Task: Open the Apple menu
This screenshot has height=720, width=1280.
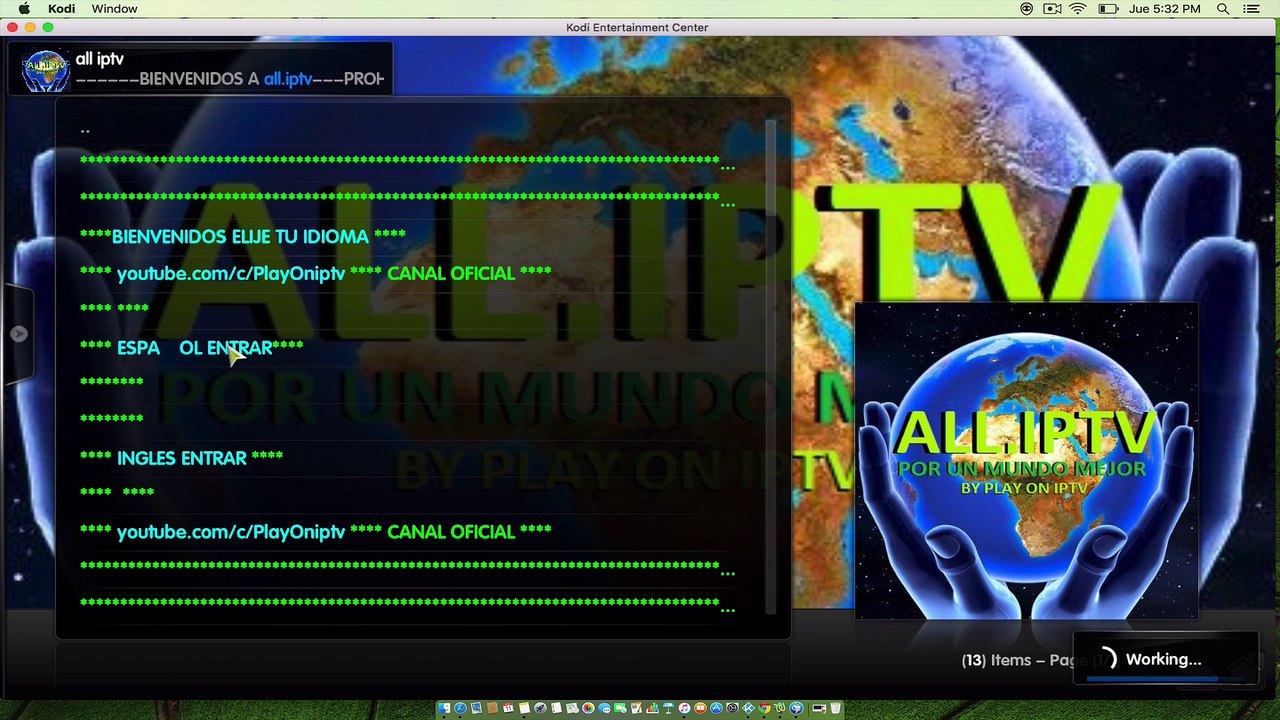Action: 24,9
